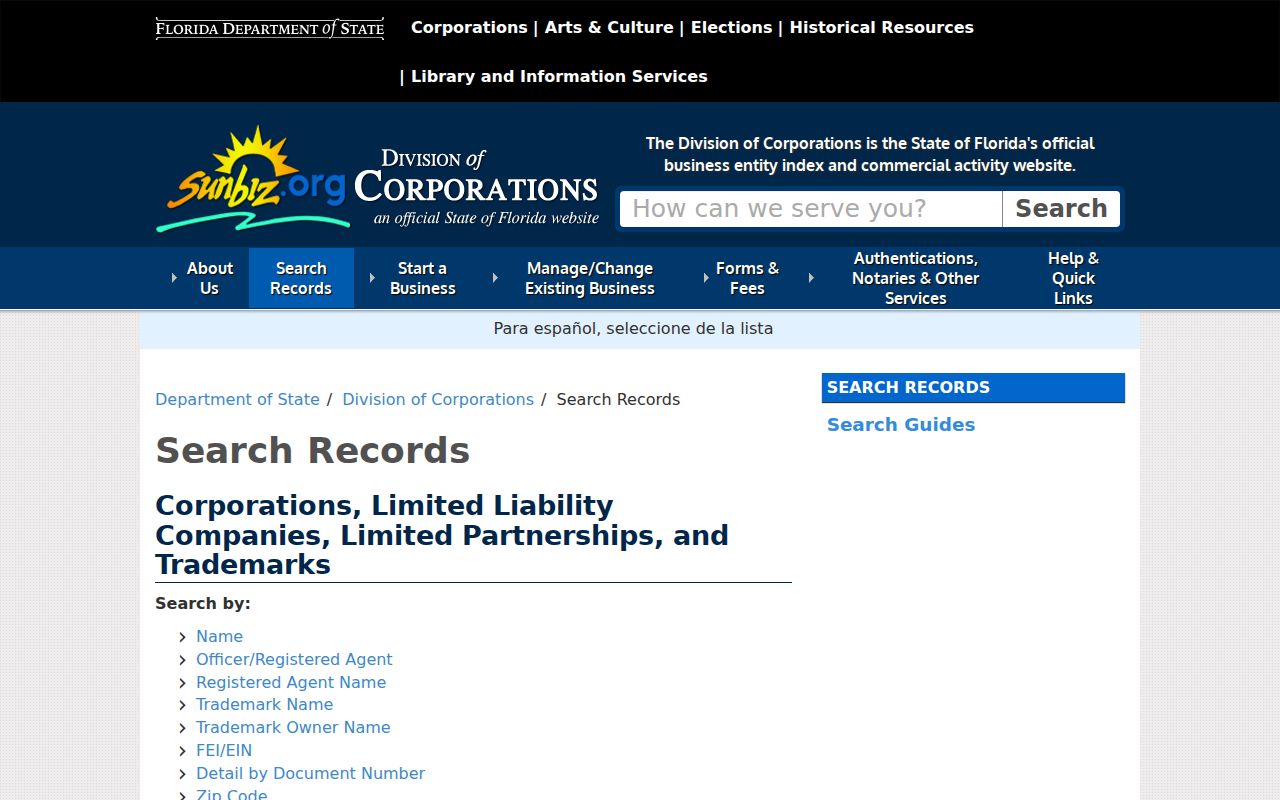Click the SEARCH RECORDS sidebar heading
Screen dimensions: 1280x800
(973, 388)
